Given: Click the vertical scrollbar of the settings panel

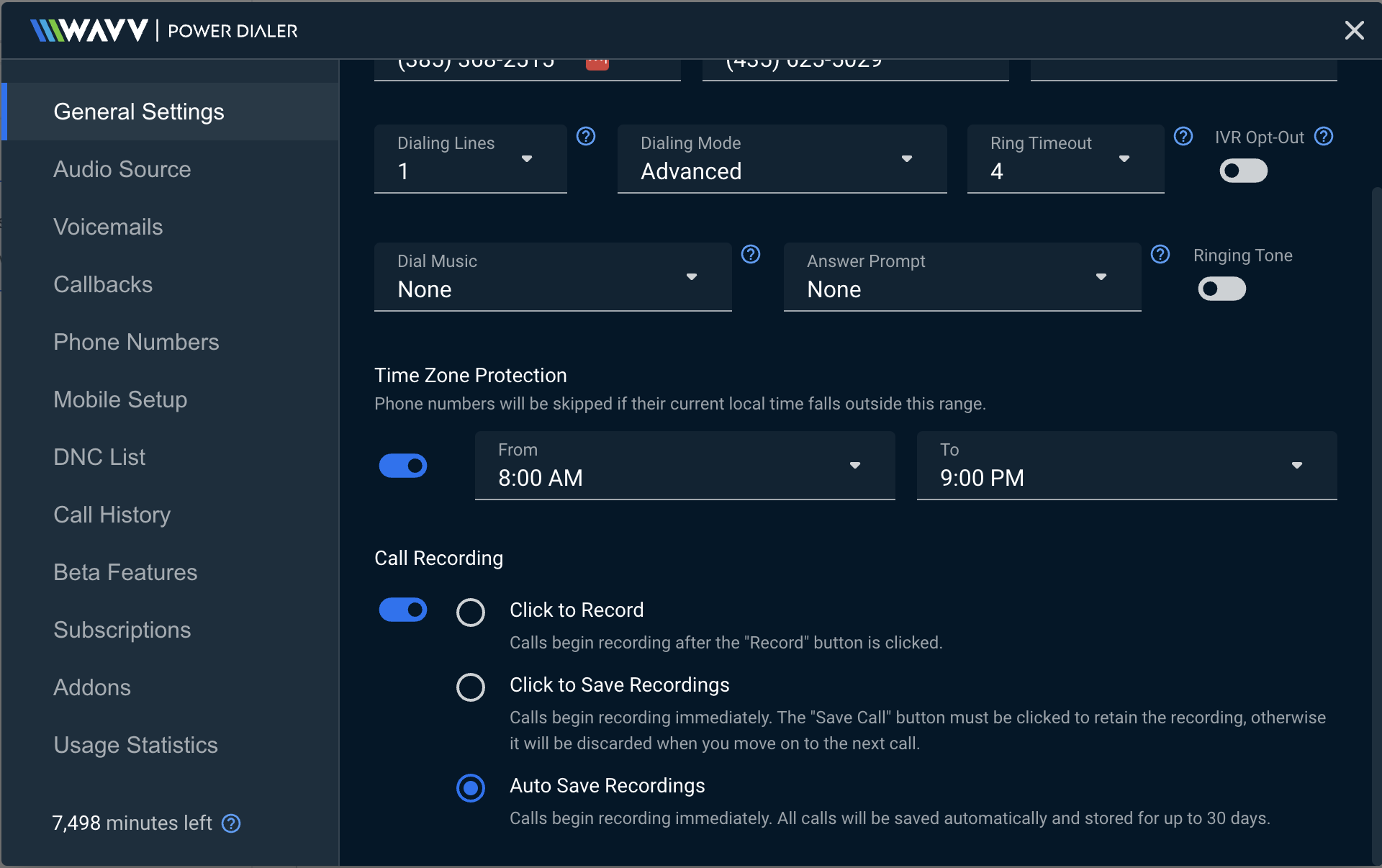Looking at the screenshot, I should (x=1376, y=525).
